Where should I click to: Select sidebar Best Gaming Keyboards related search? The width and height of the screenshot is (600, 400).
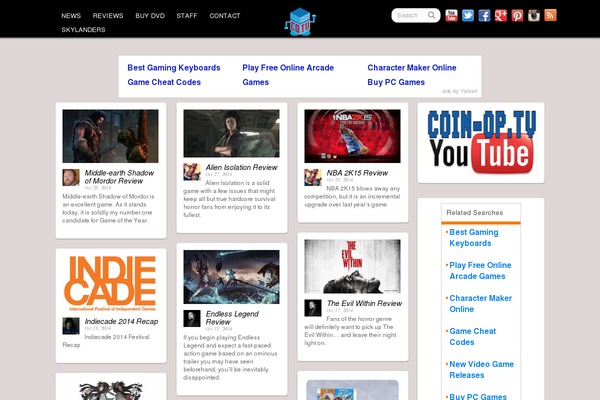coord(474,238)
